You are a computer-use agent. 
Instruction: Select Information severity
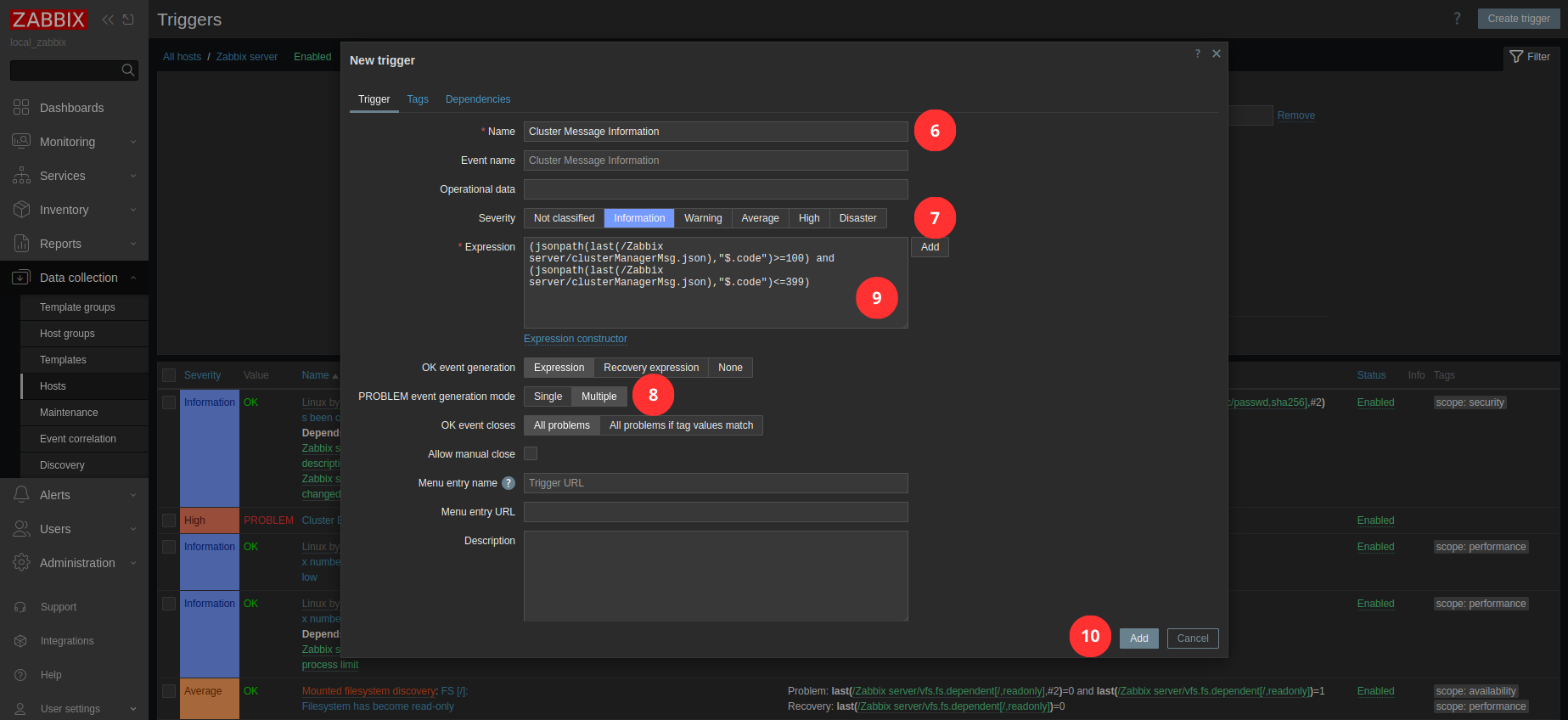point(639,218)
